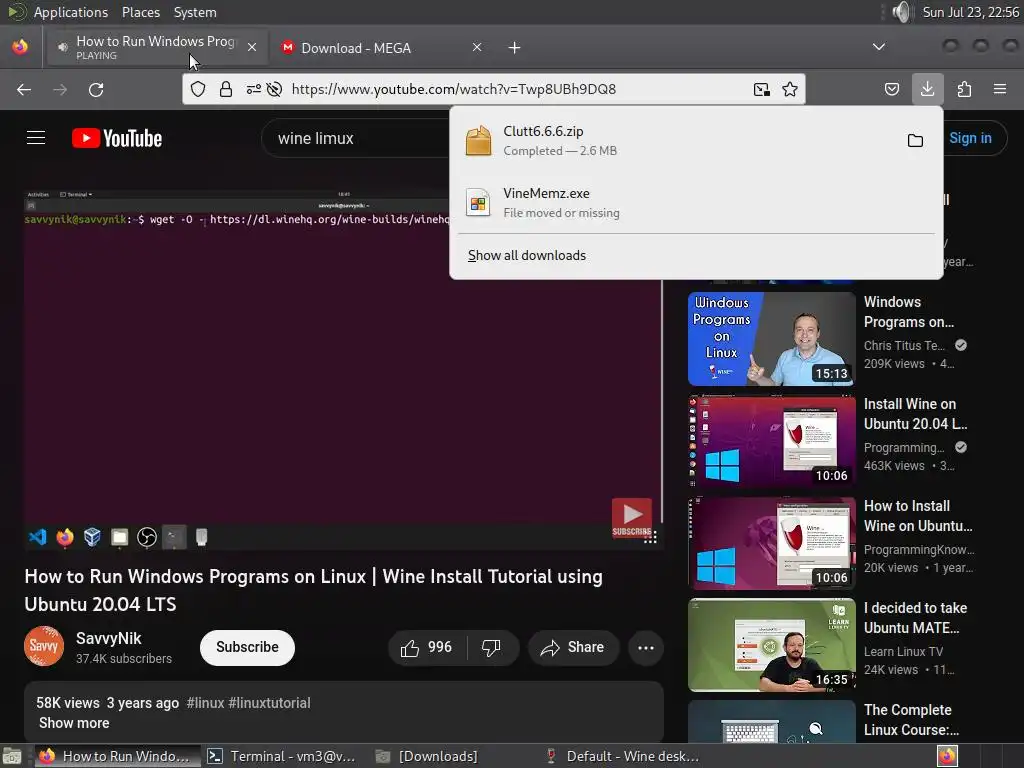This screenshot has height=768, width=1024.
Task: Click the Firefox icon in the system tray
Action: click(x=947, y=756)
